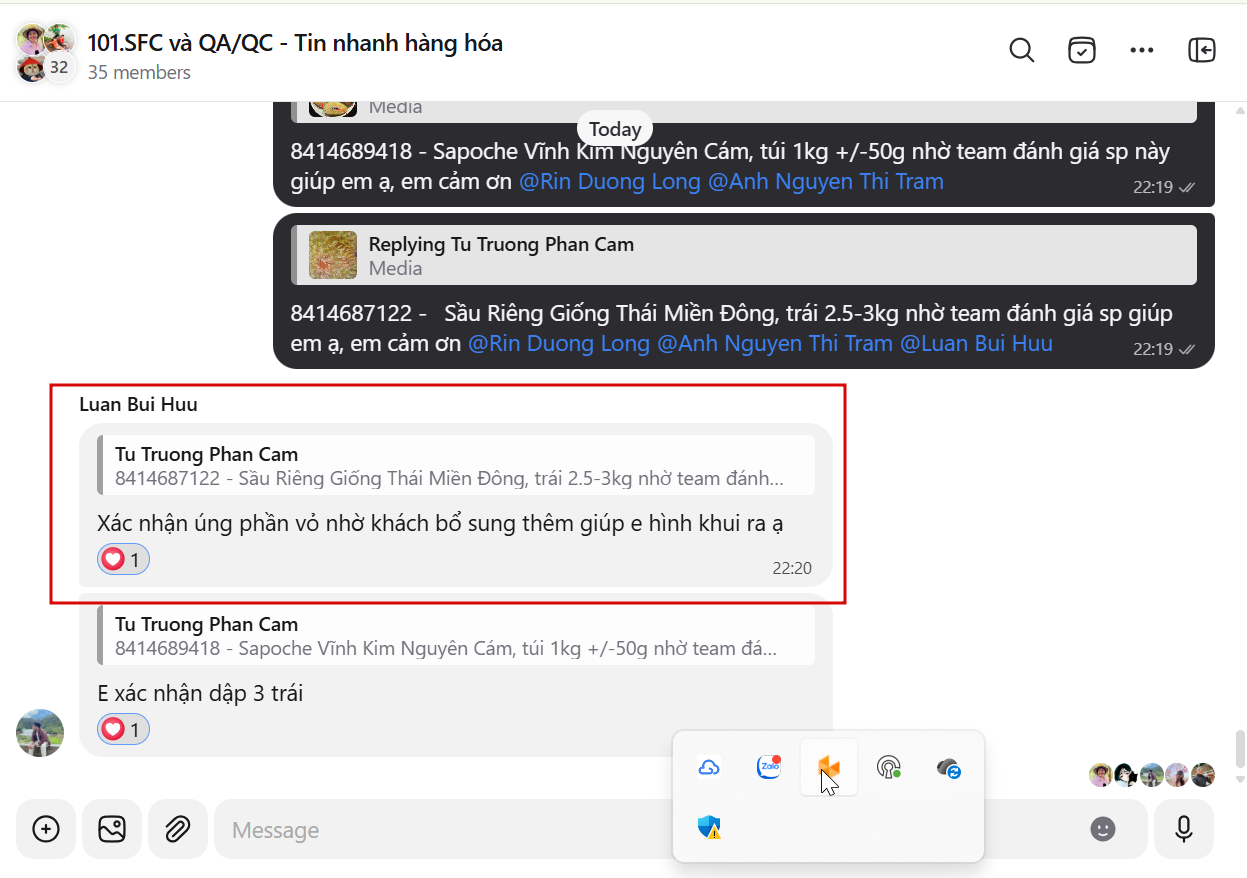Open group title '101.SFC và QA/QC - Tin nhanh hàng hóa'

click(295, 43)
